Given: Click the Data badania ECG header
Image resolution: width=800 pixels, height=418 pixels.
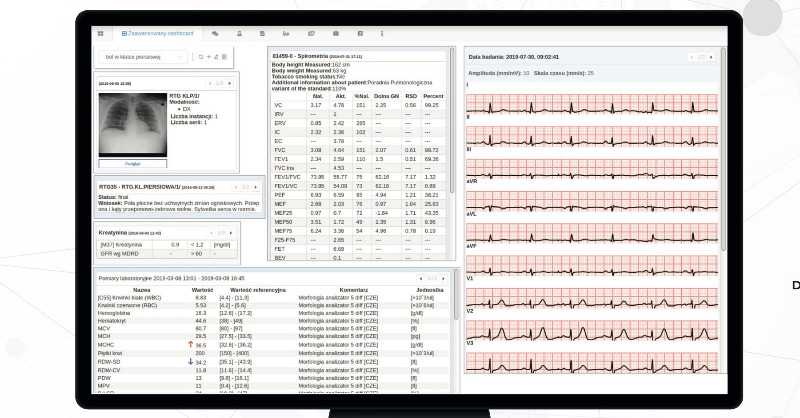Looking at the screenshot, I should tap(514, 57).
